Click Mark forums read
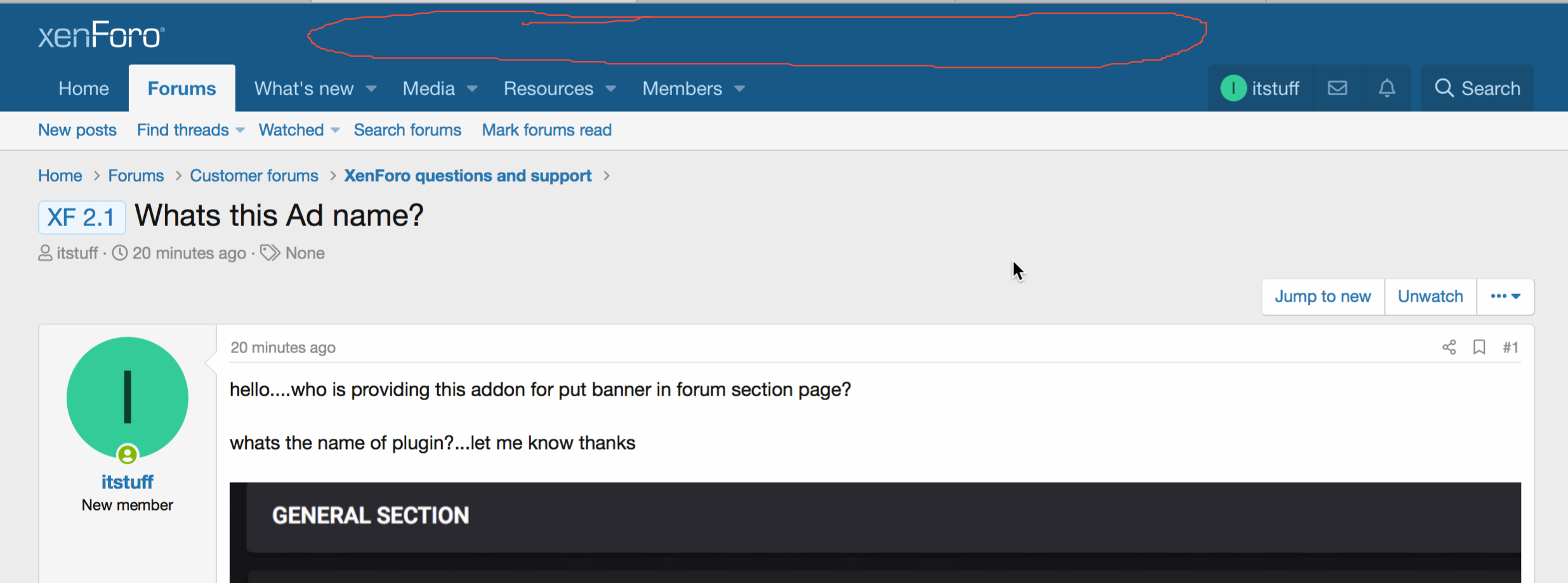 [547, 130]
